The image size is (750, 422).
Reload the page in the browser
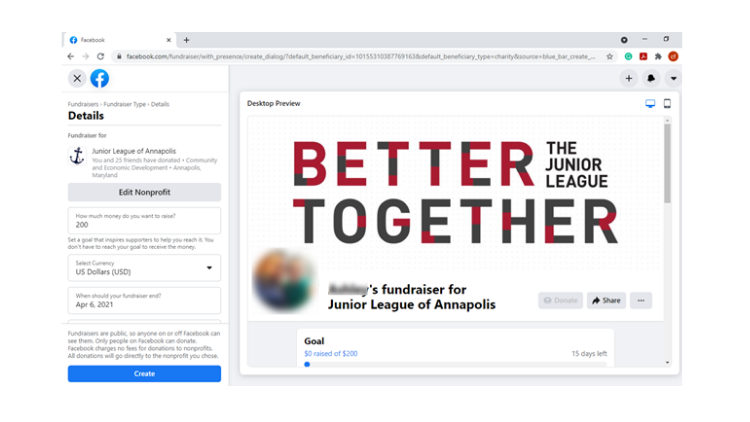pos(100,56)
